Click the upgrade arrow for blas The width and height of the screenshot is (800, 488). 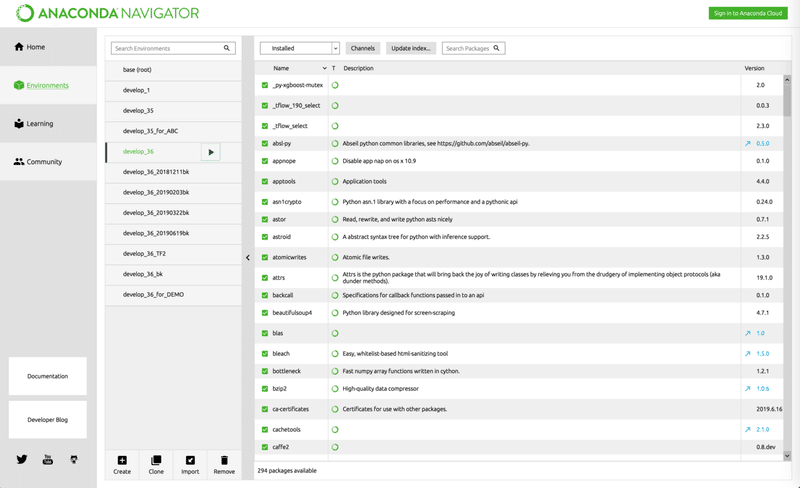click(747, 333)
